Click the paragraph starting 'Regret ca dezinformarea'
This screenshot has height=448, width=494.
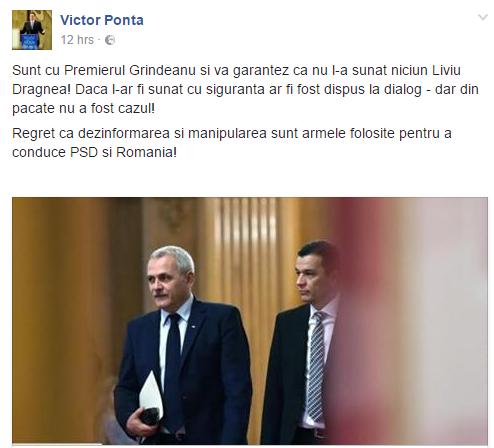(x=232, y=143)
